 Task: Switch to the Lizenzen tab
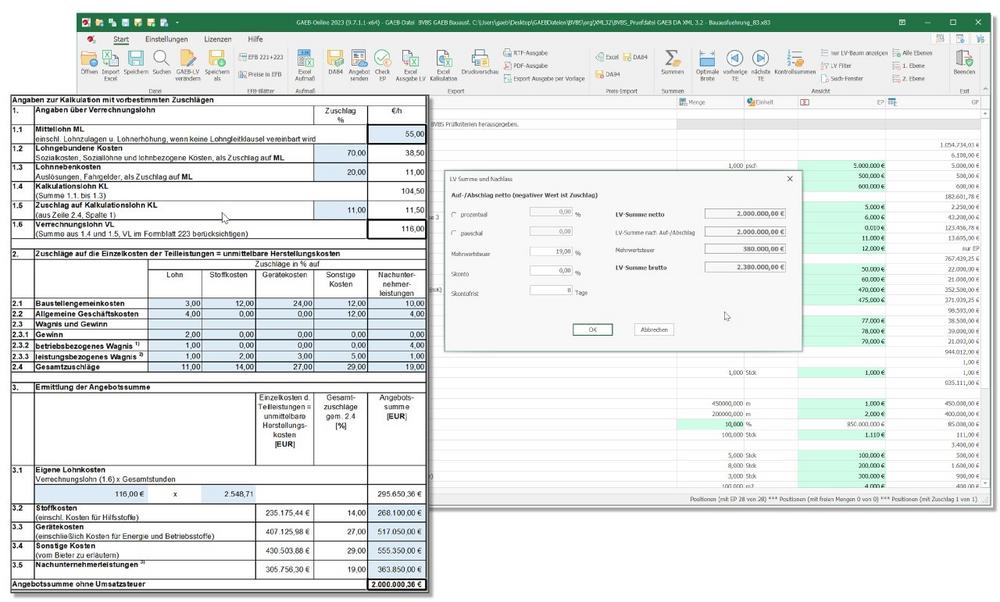pyautogui.click(x=217, y=39)
